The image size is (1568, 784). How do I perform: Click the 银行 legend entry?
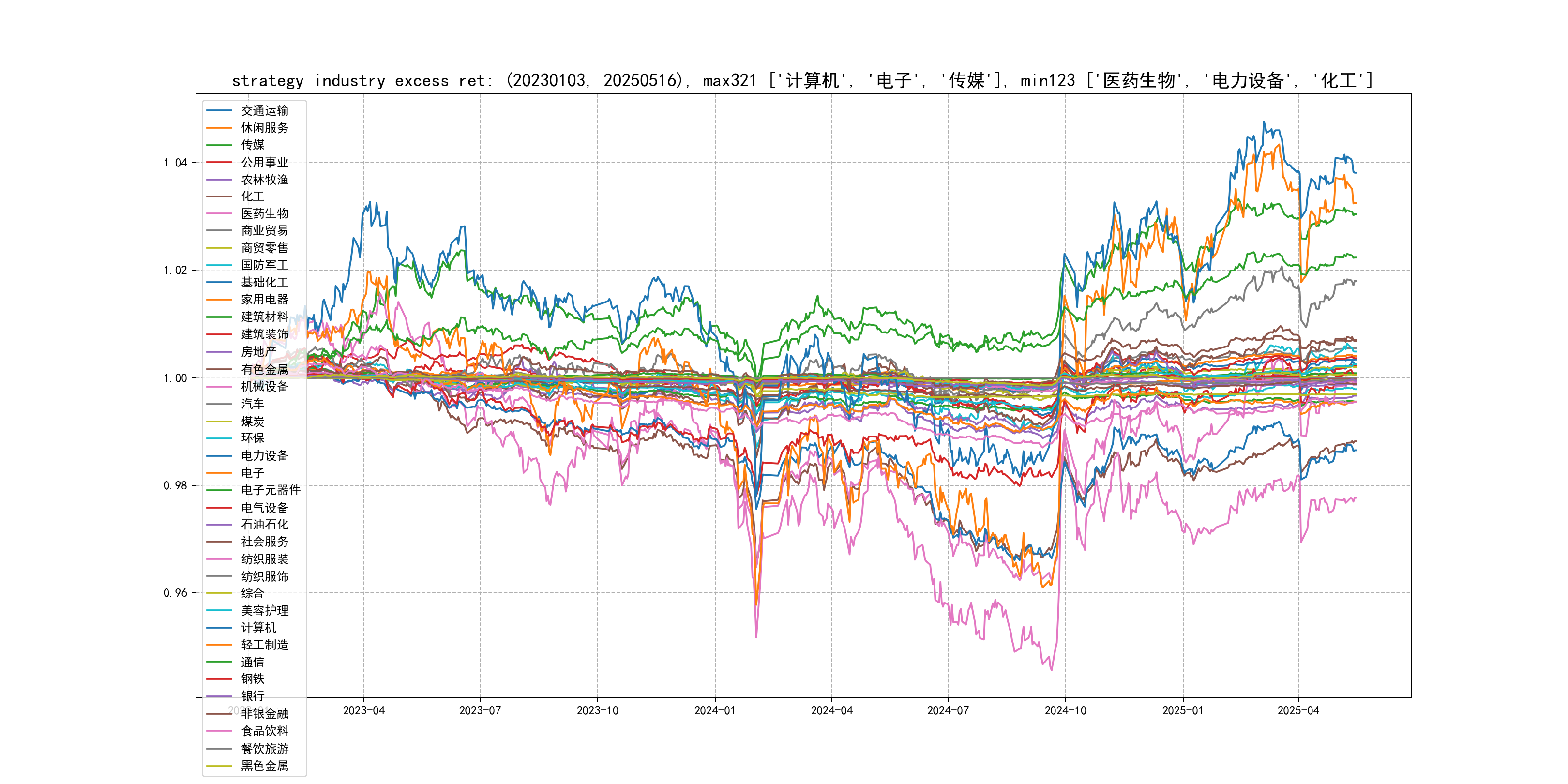pos(253,696)
